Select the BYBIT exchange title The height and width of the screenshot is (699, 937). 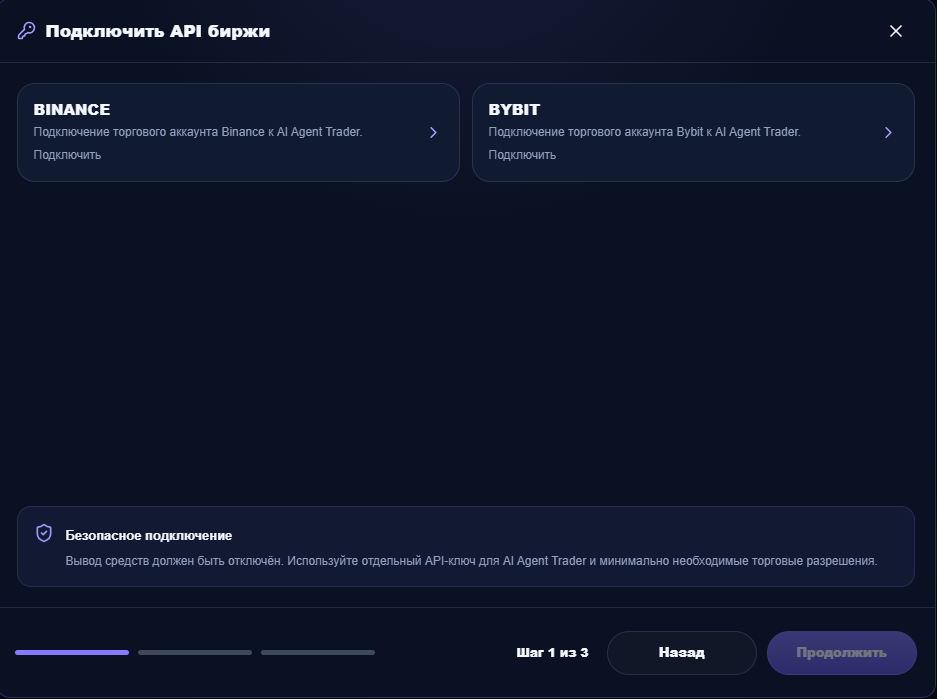[514, 110]
